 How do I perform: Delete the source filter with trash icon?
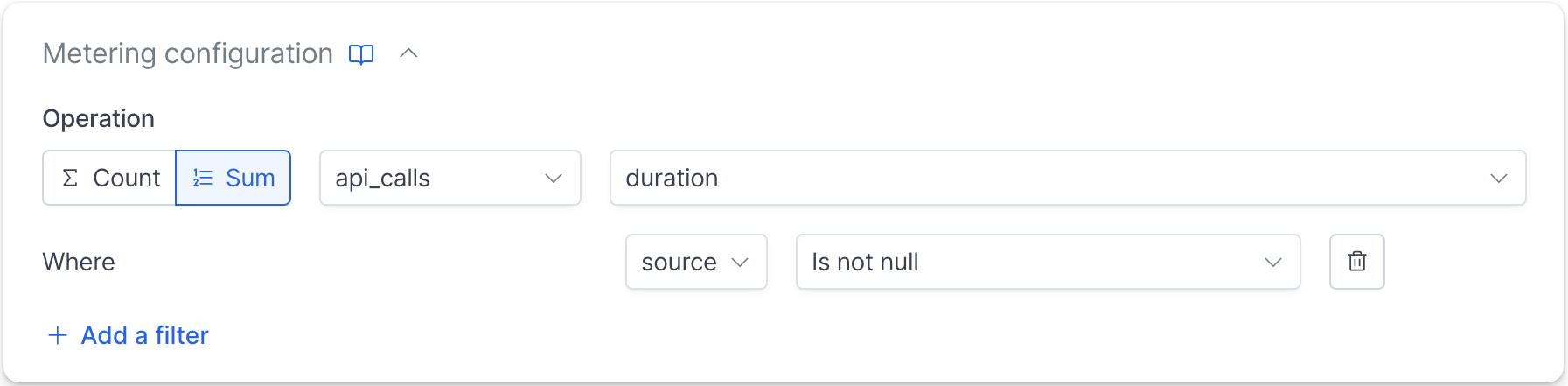coord(1356,262)
